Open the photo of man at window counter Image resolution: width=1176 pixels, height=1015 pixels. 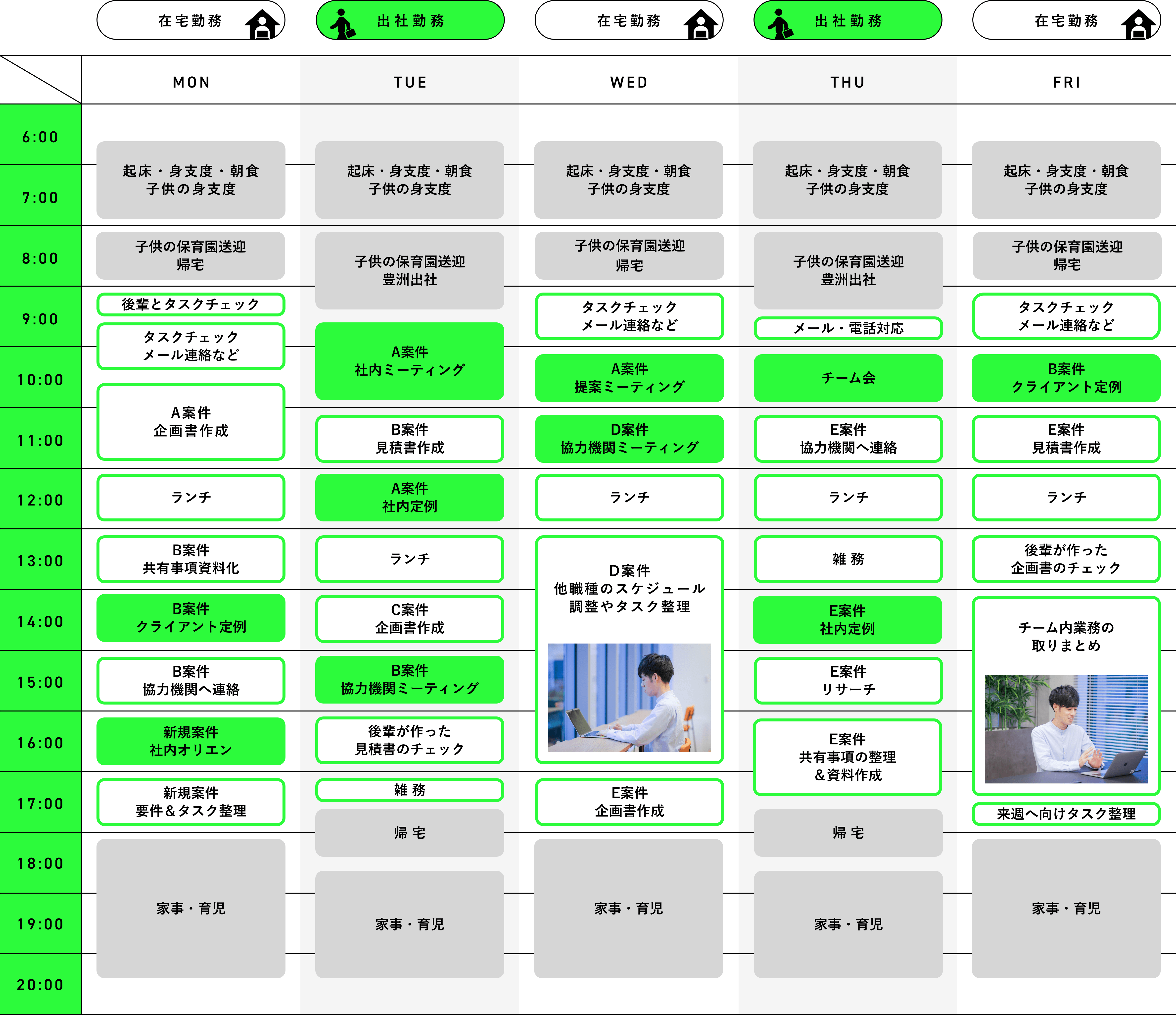[629, 697]
